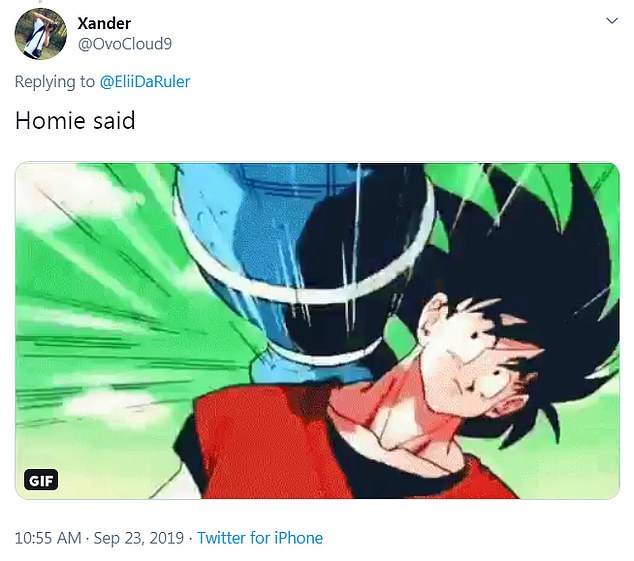Open Xander's profile picture avatar
This screenshot has width=634, height=561.
[x=40, y=34]
